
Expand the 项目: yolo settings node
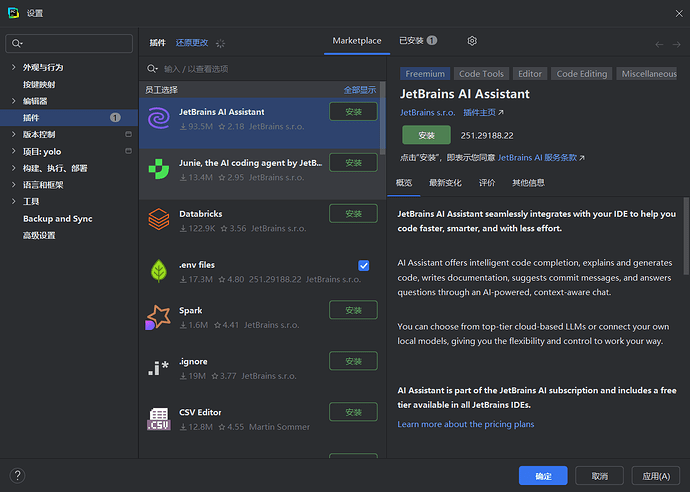[13, 151]
